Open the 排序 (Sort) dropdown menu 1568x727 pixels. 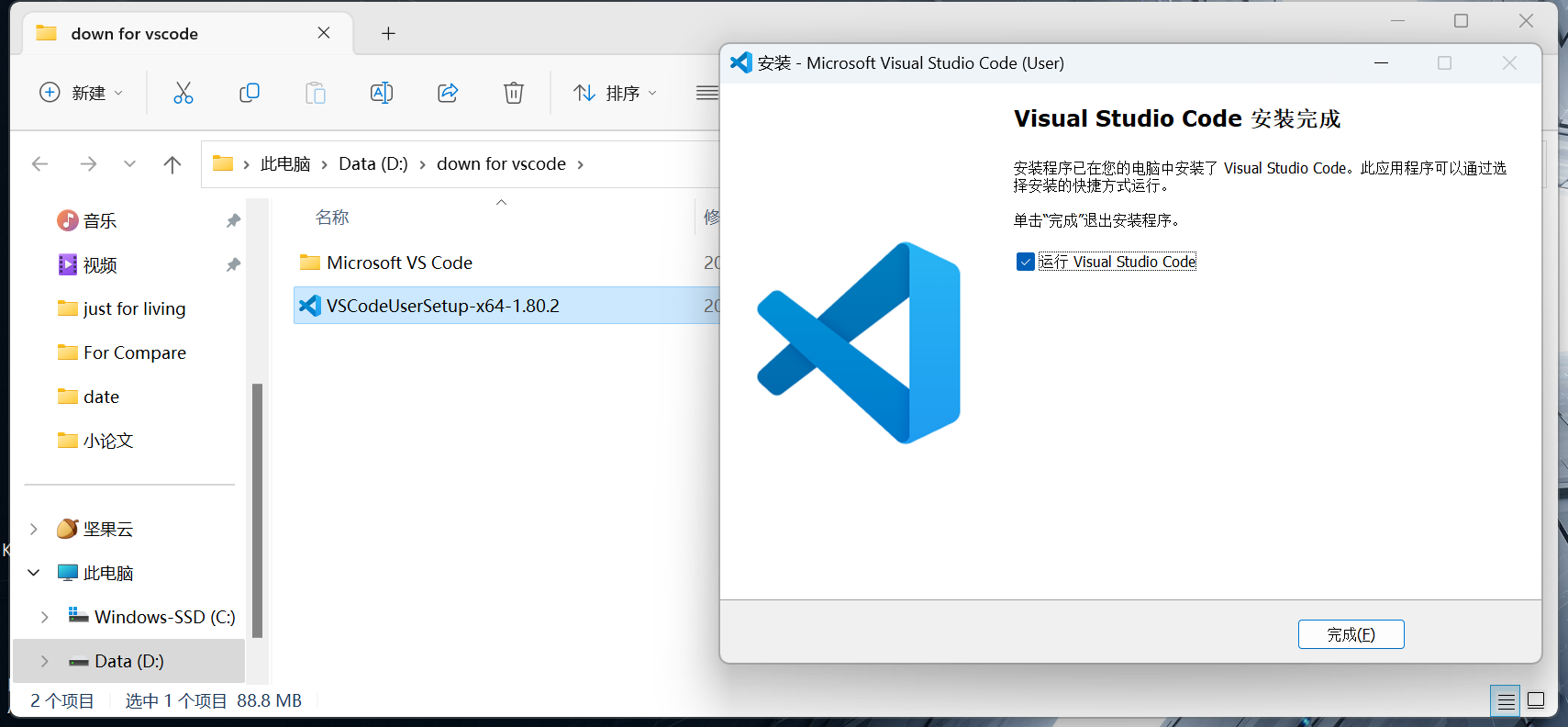(x=615, y=93)
